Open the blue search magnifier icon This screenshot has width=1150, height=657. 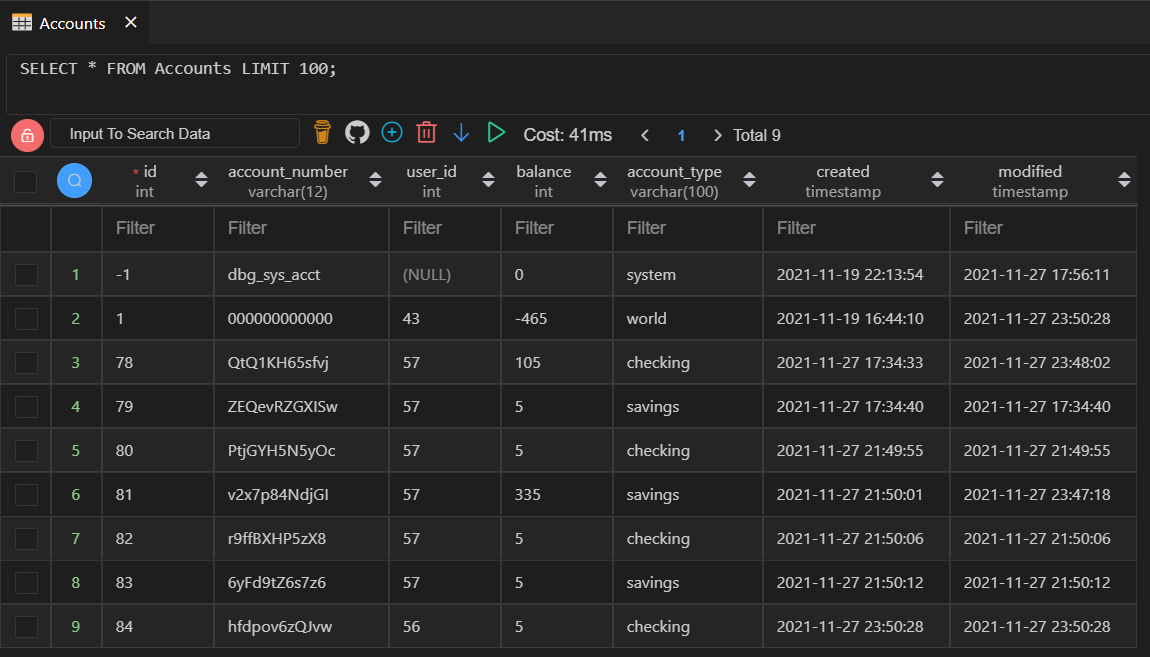[74, 180]
